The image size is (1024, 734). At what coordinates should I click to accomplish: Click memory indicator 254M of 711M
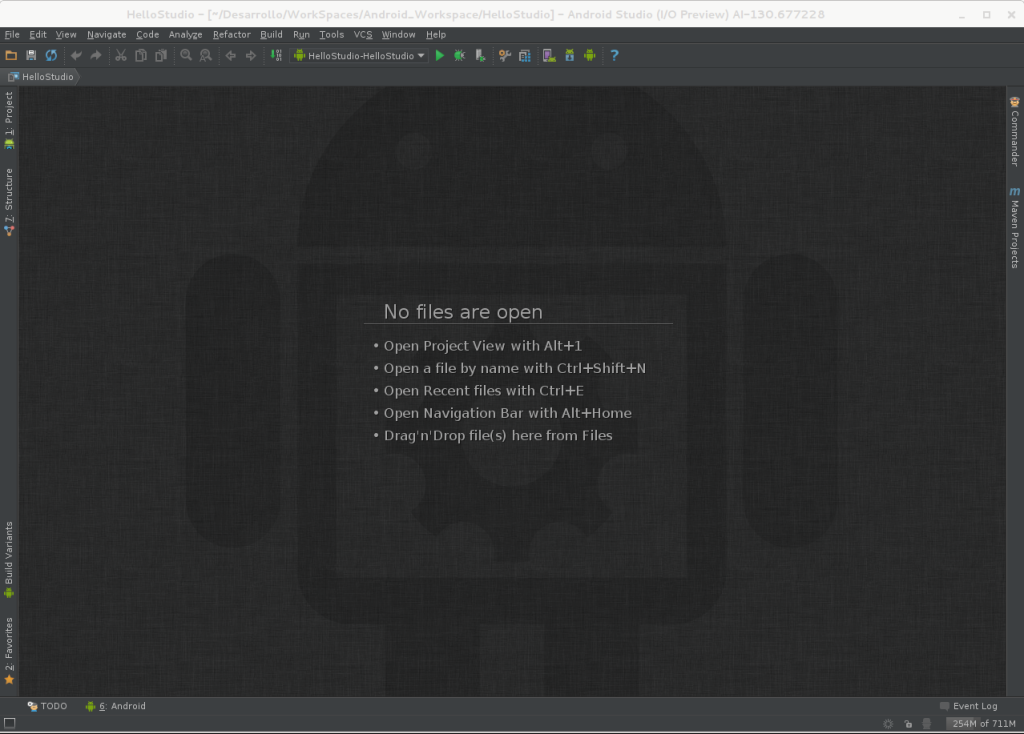click(x=983, y=724)
